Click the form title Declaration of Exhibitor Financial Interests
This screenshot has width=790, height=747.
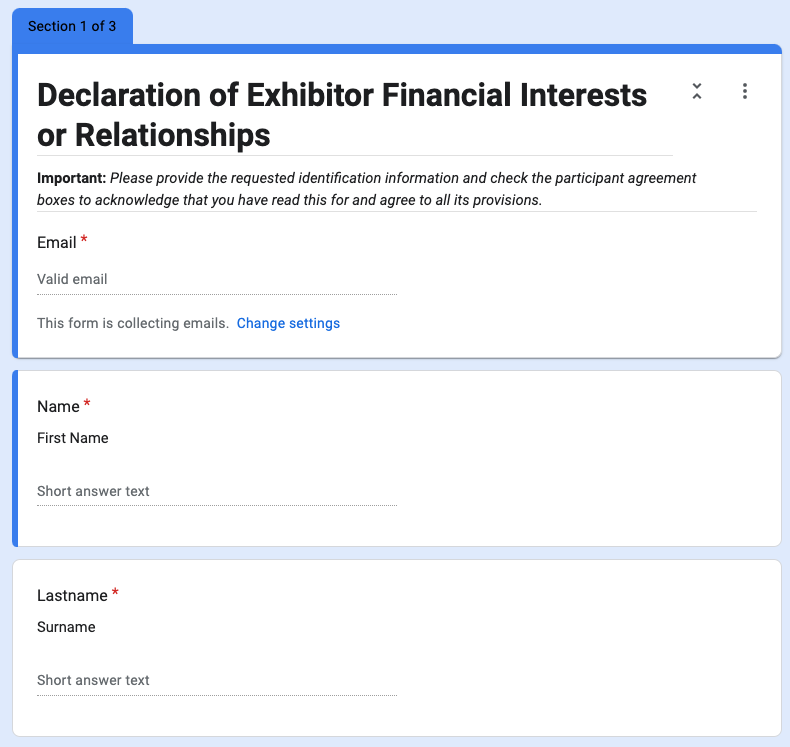click(x=341, y=114)
